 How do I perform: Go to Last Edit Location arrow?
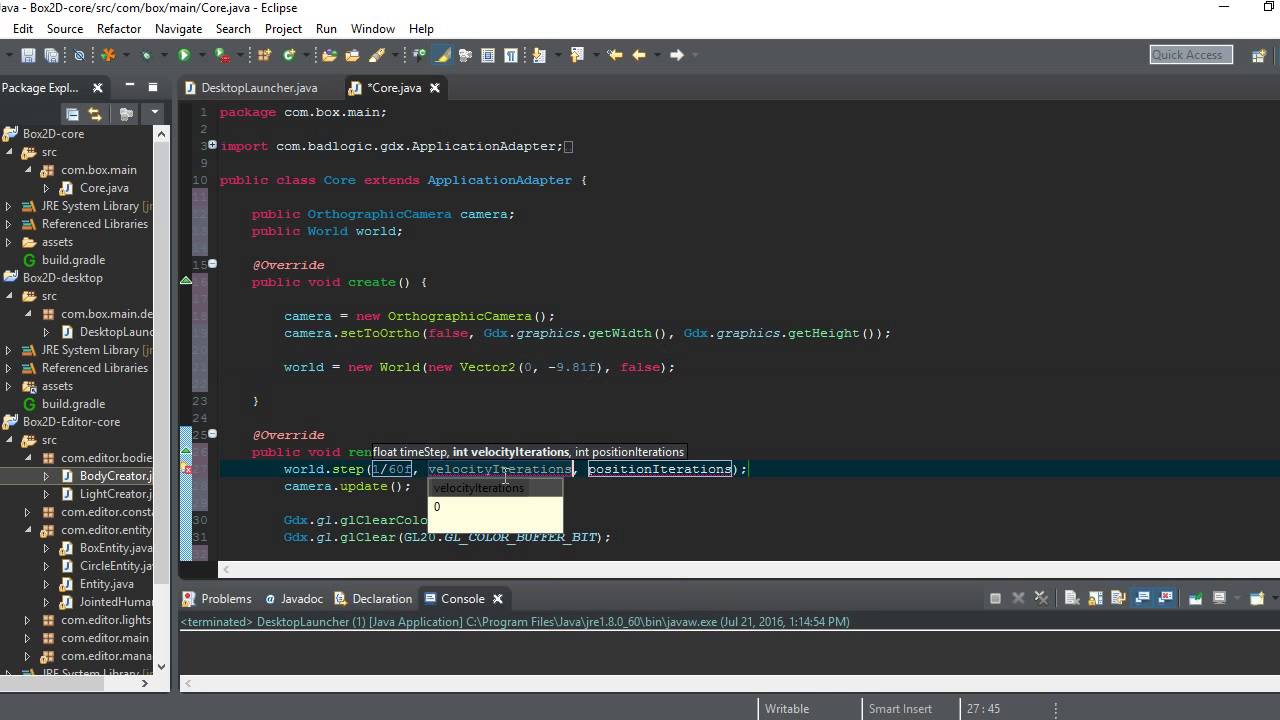pos(614,55)
